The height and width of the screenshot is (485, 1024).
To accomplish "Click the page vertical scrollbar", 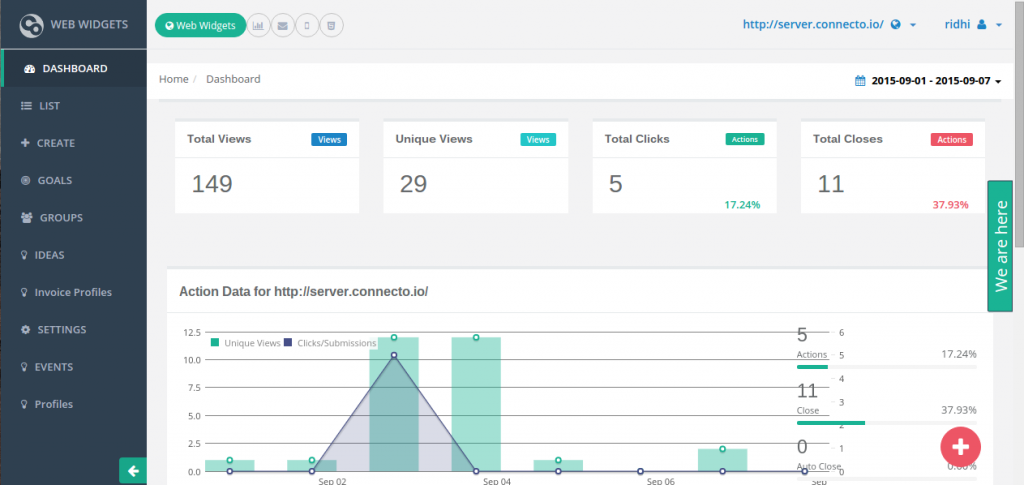I will [x=1019, y=124].
